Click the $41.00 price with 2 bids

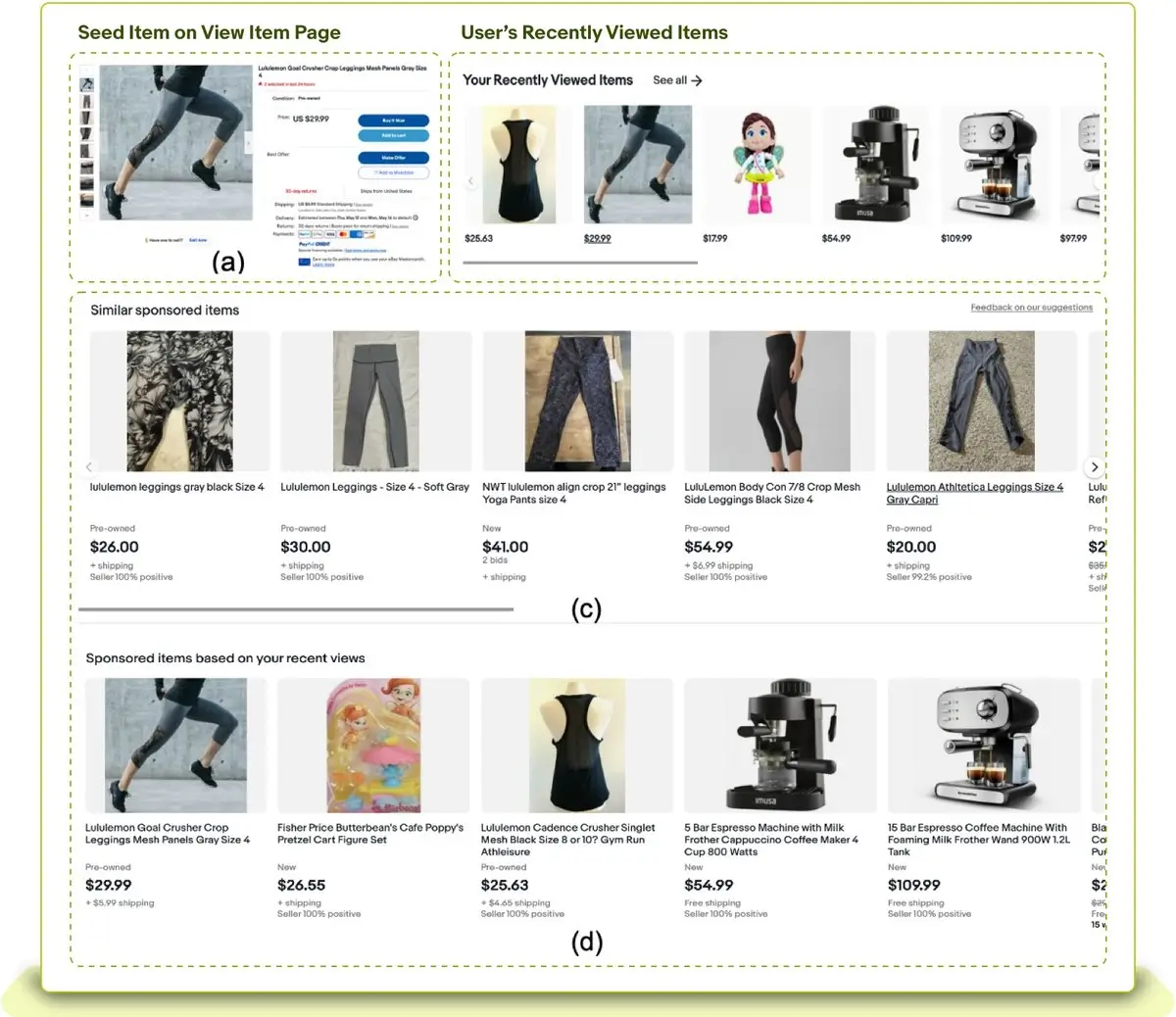pos(506,547)
